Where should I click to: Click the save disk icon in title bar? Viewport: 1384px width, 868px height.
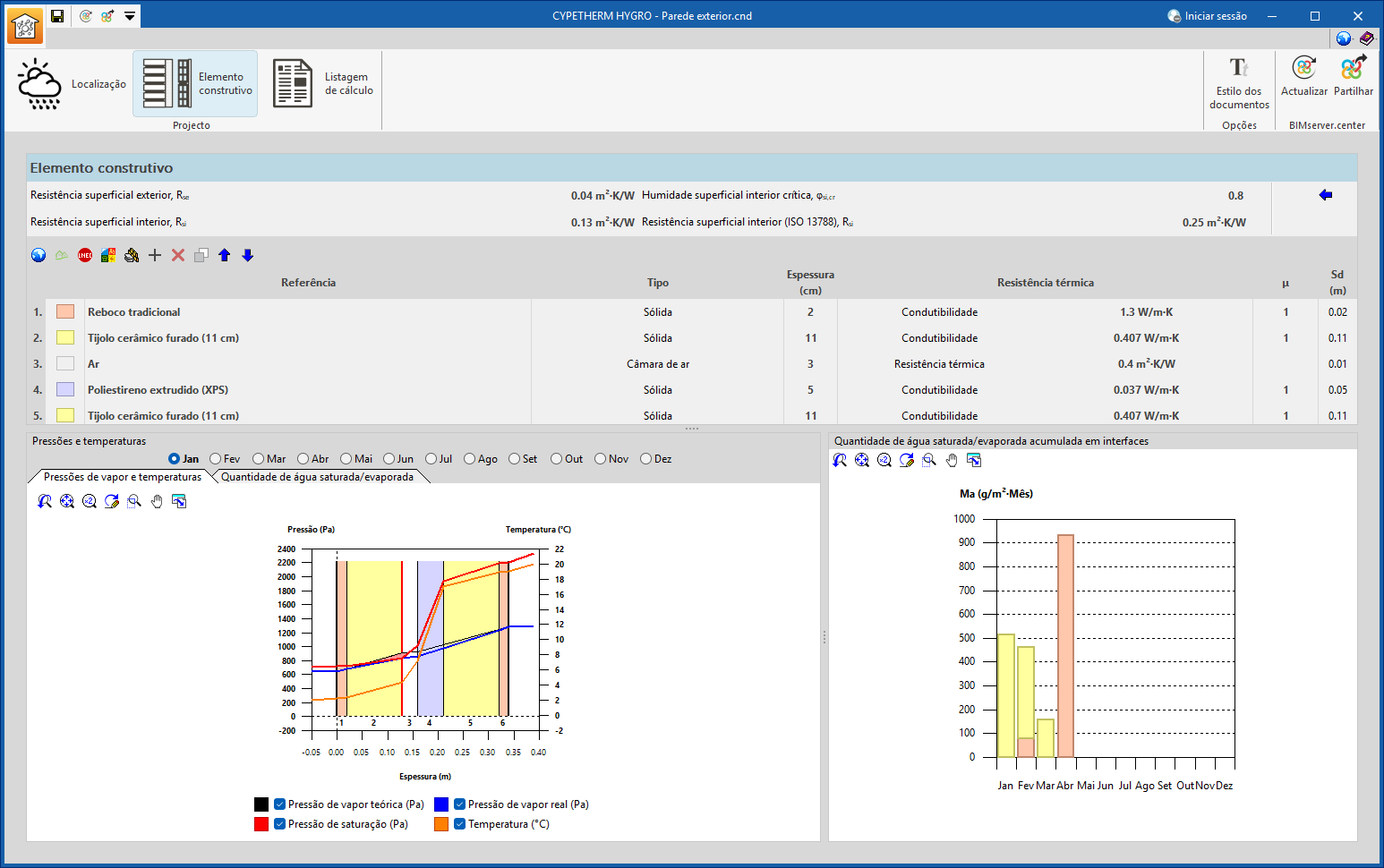click(57, 16)
